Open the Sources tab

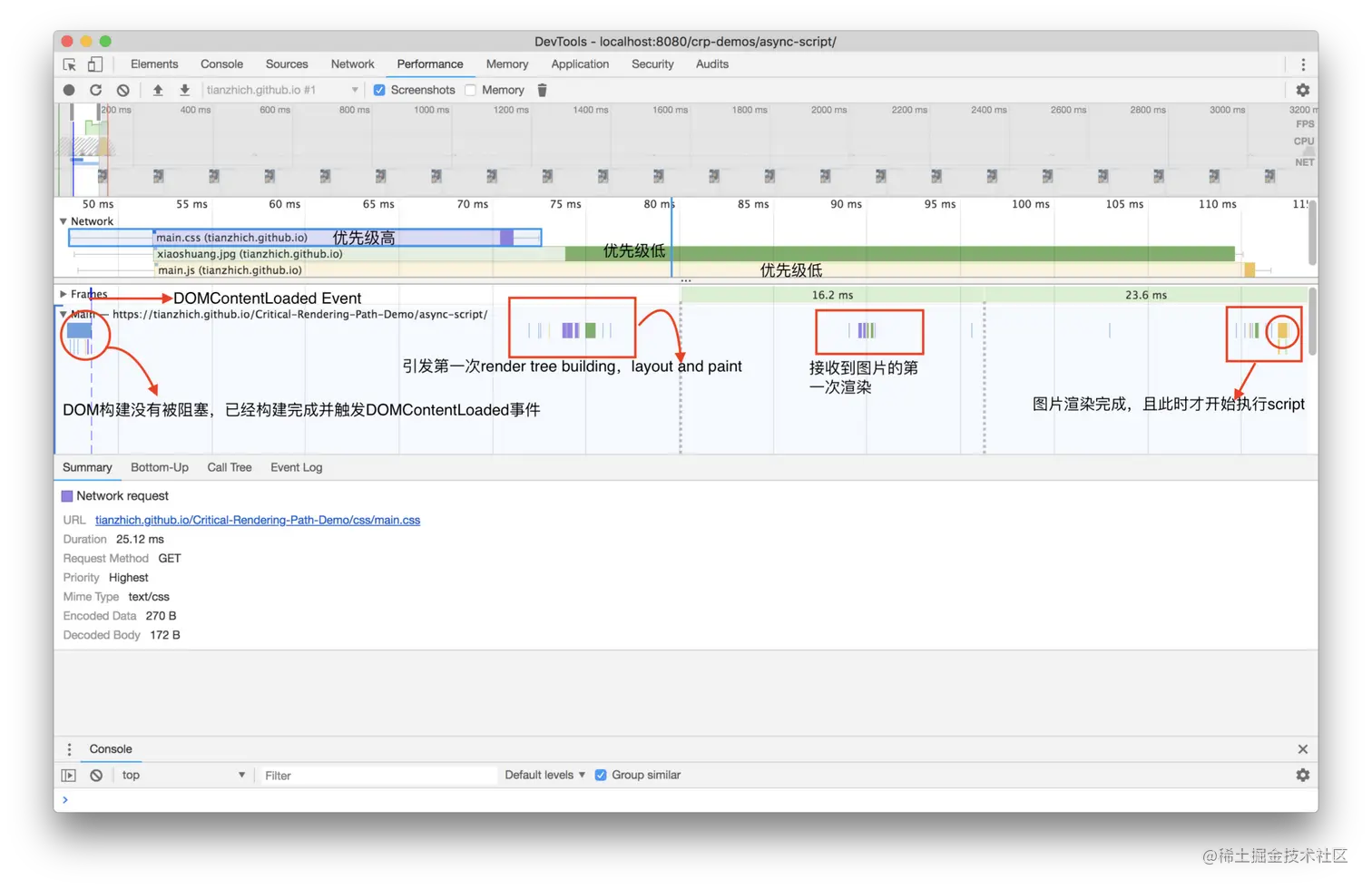(x=287, y=64)
